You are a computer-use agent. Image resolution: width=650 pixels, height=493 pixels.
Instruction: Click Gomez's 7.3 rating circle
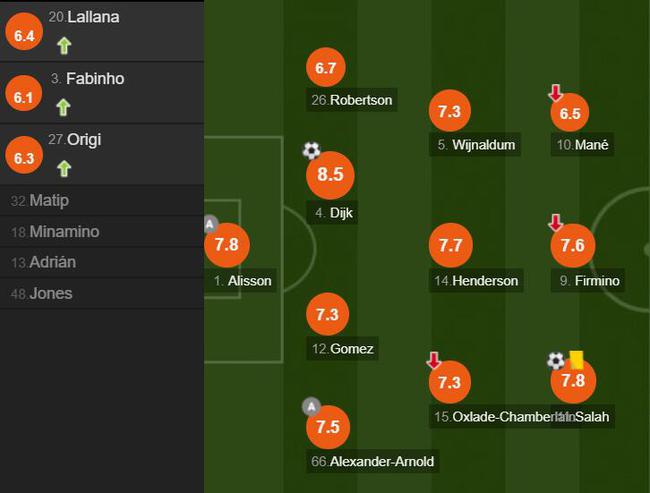point(327,314)
